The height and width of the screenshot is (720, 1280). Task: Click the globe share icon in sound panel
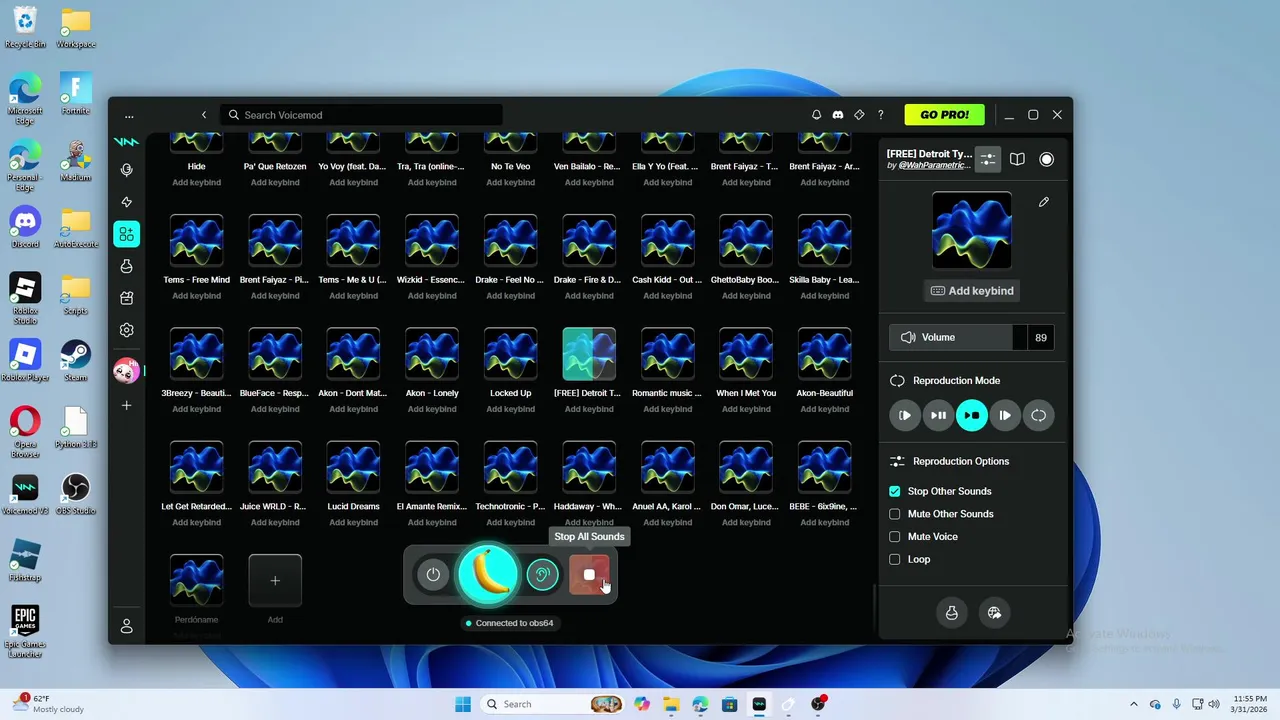(x=995, y=613)
